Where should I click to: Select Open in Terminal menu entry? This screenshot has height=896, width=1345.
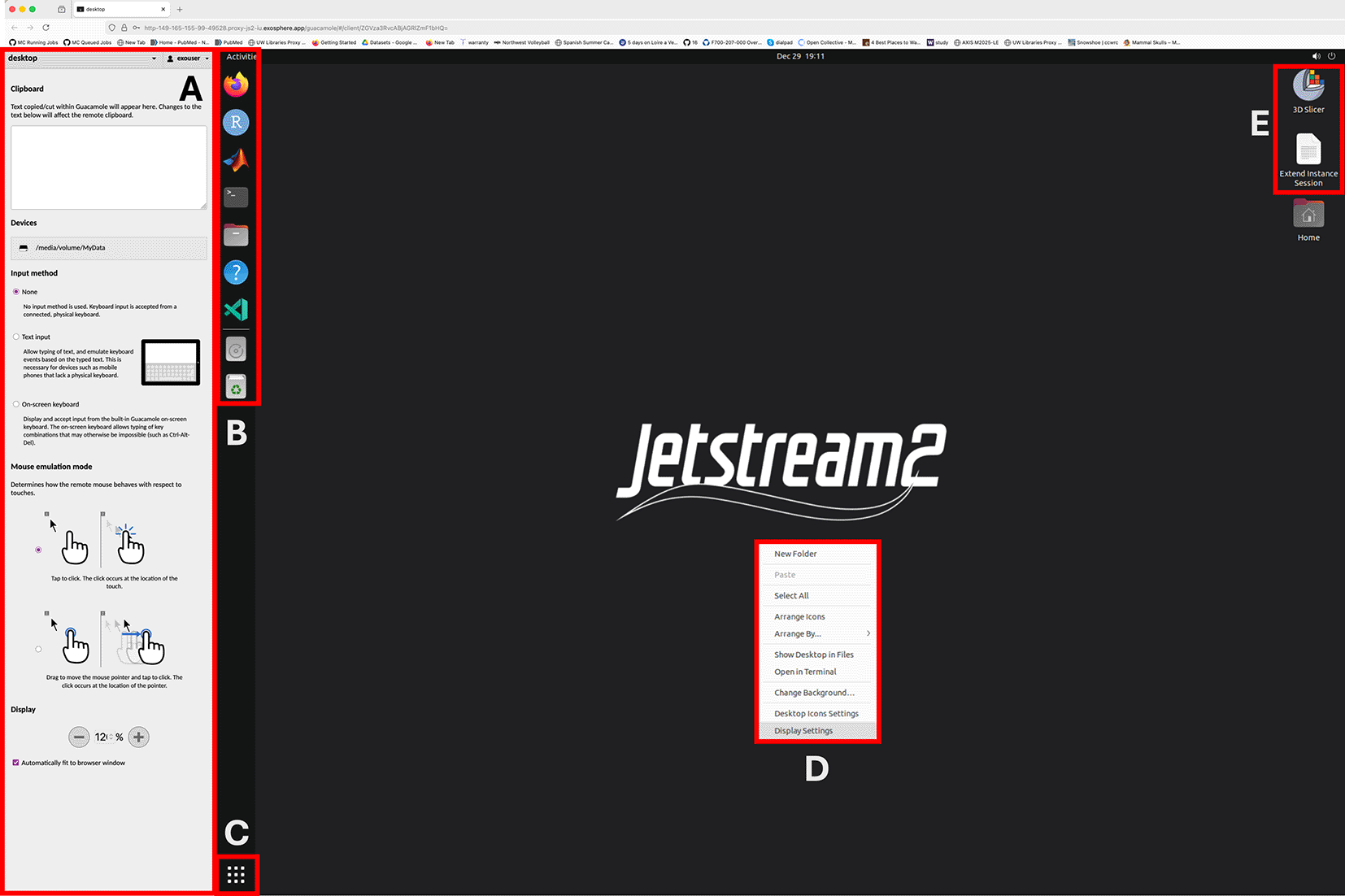tap(805, 672)
